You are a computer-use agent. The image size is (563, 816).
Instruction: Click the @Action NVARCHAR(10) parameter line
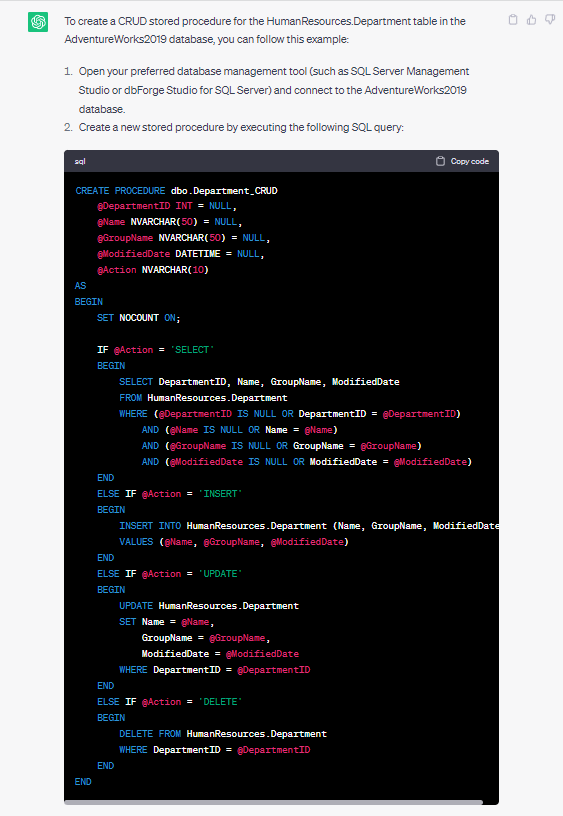click(x=153, y=270)
